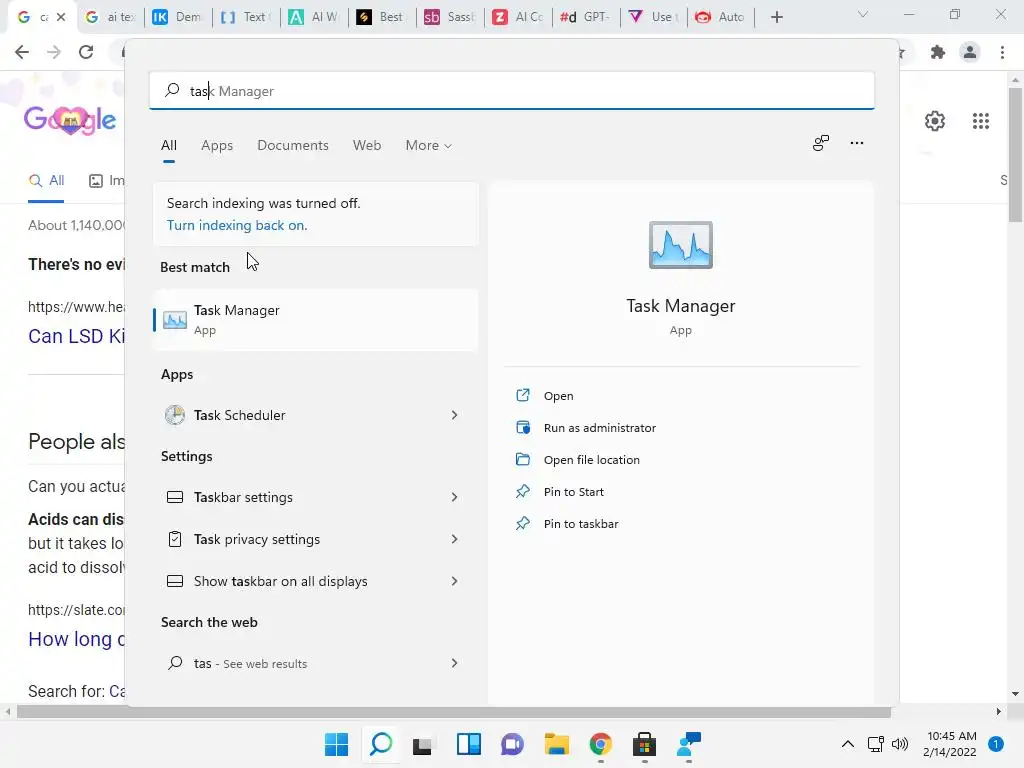The height and width of the screenshot is (768, 1024).
Task: Open search feedback people icon
Action: (x=820, y=143)
